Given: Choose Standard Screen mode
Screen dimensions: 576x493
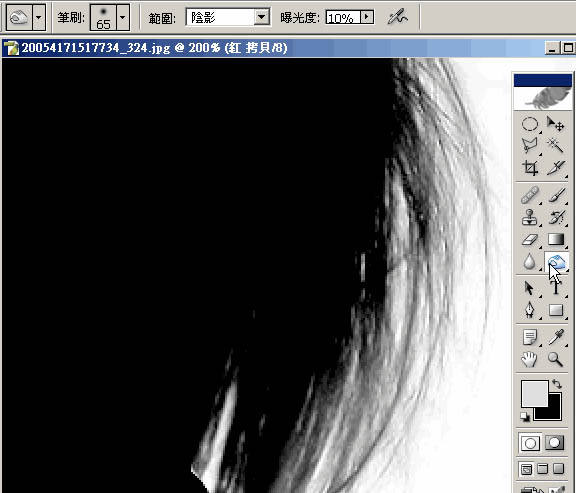Looking at the screenshot, I should tap(526, 469).
